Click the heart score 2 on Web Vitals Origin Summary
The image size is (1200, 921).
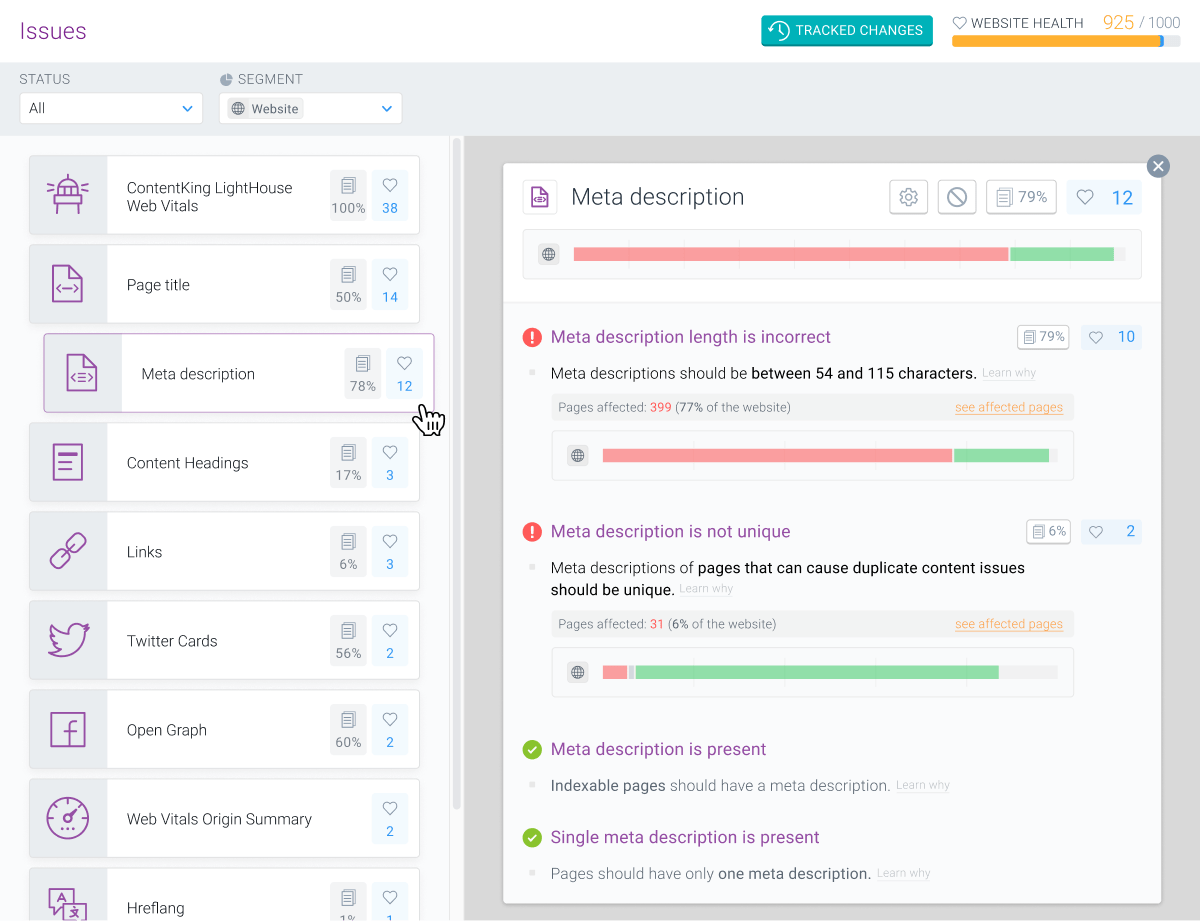tap(390, 818)
